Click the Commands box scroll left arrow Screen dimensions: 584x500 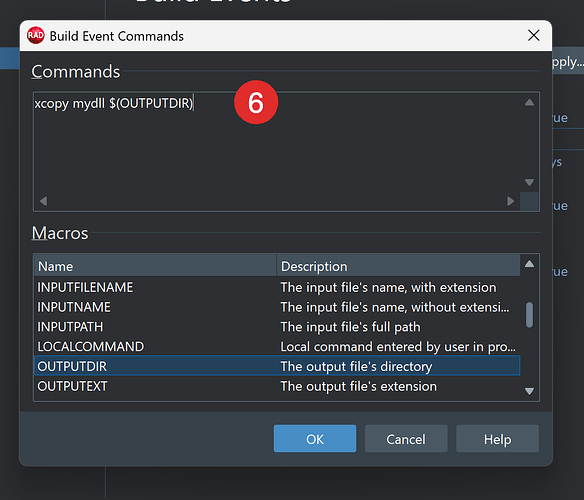point(44,201)
